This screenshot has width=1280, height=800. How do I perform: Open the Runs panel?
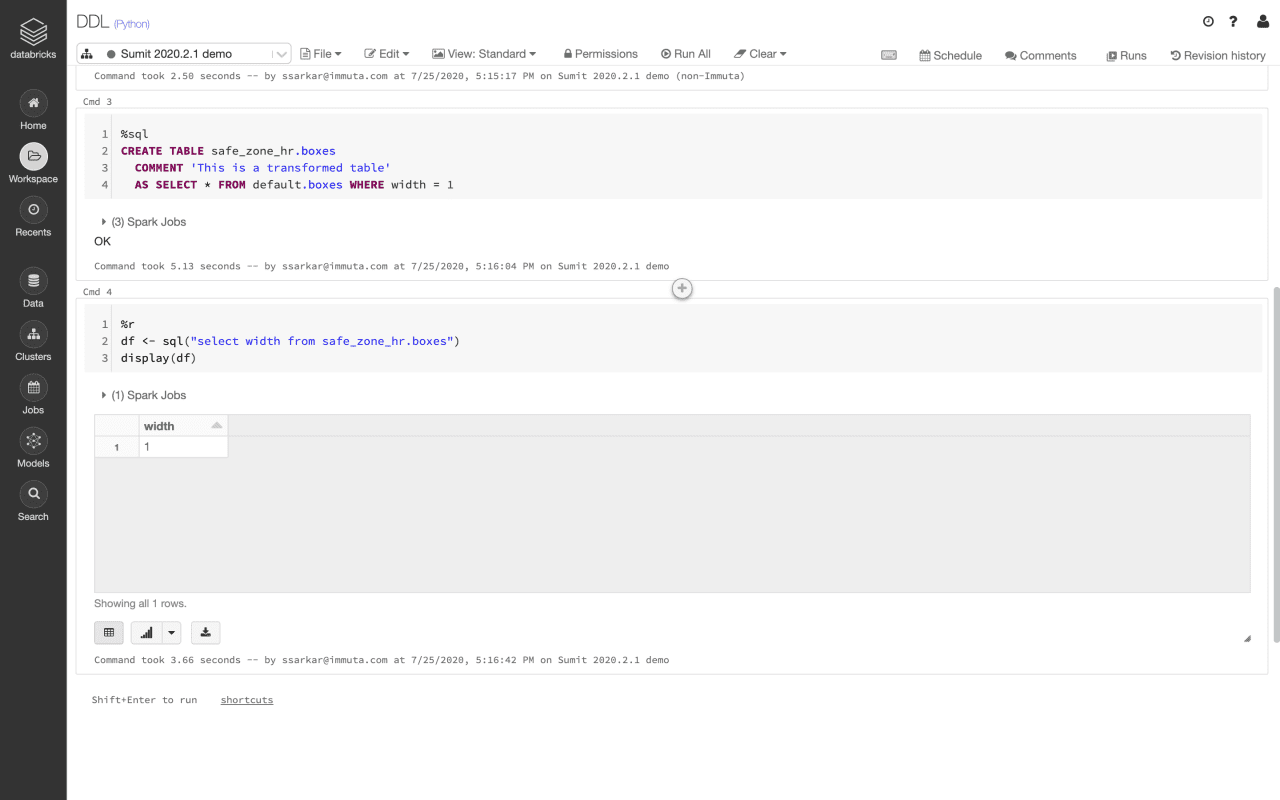coord(1126,55)
